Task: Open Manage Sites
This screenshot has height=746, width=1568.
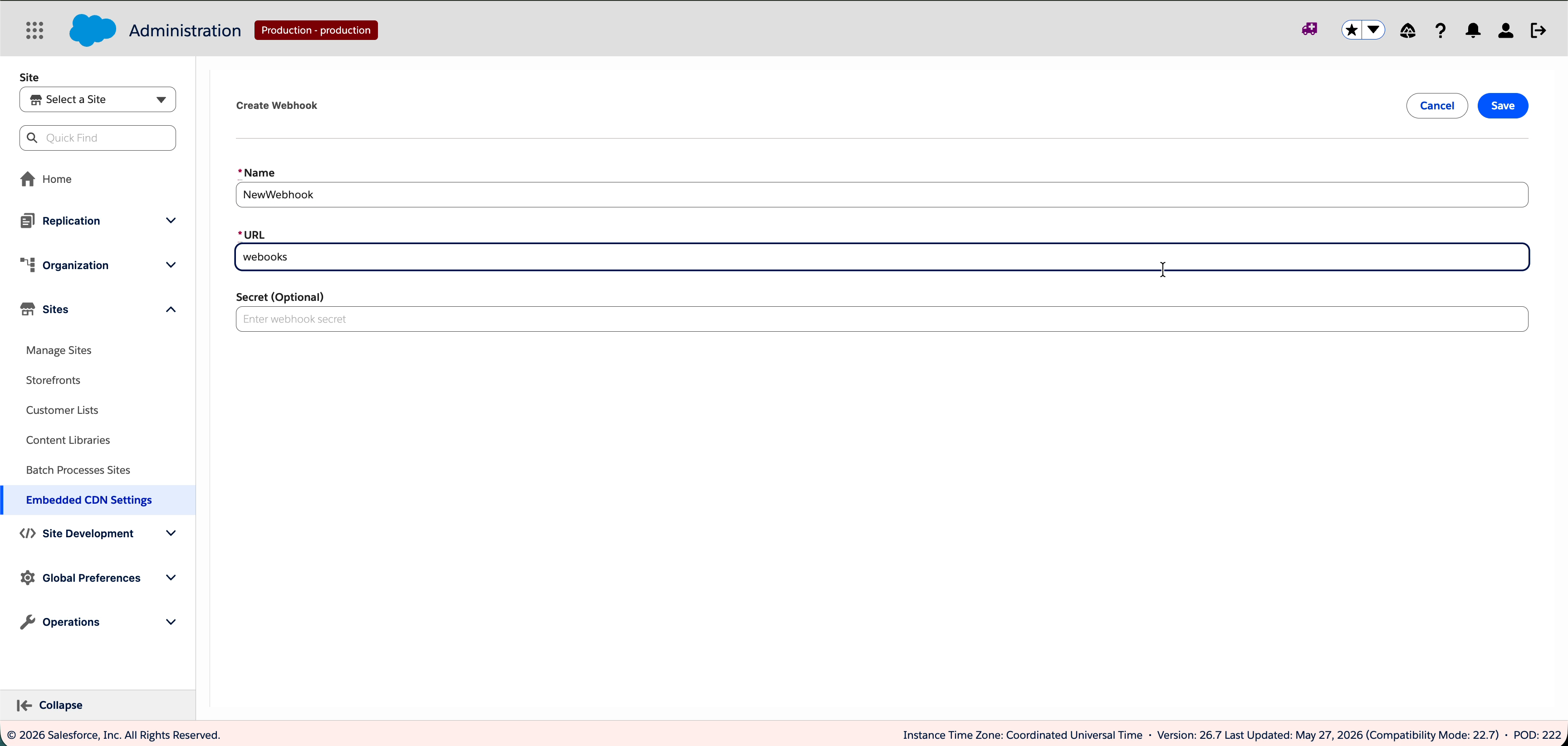Action: 59,350
